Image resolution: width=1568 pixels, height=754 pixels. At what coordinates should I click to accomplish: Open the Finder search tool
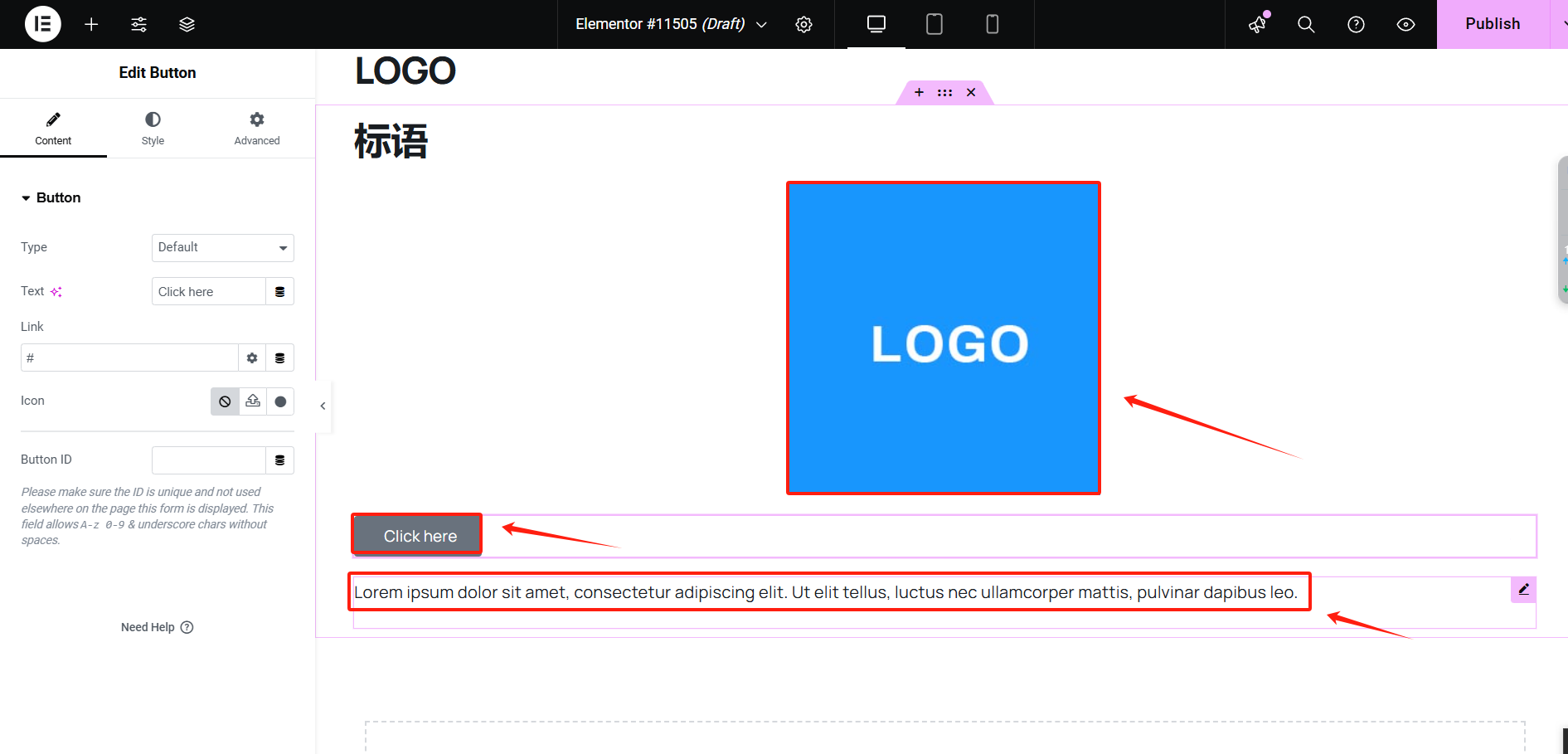pos(1306,24)
